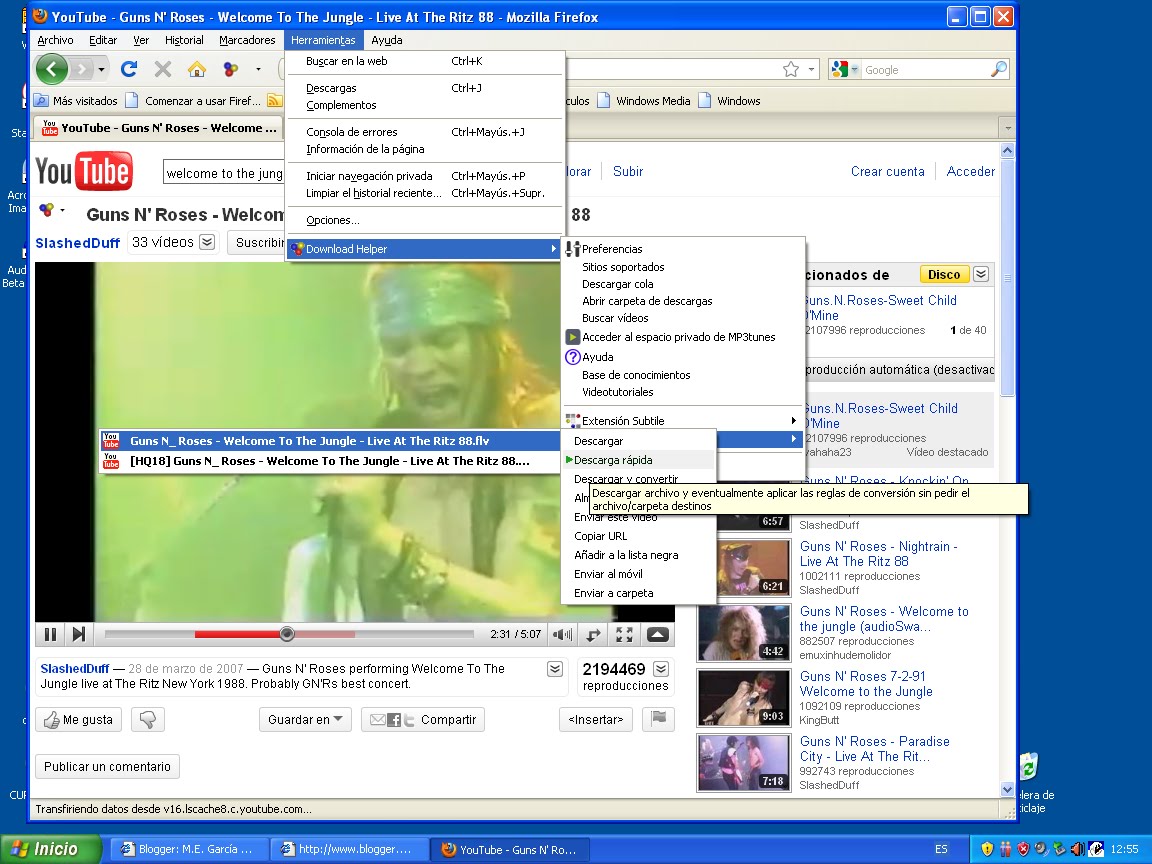This screenshot has height=864, width=1152.
Task: Open Acceder al espacio privado de MP3tunes
Action: click(678, 337)
